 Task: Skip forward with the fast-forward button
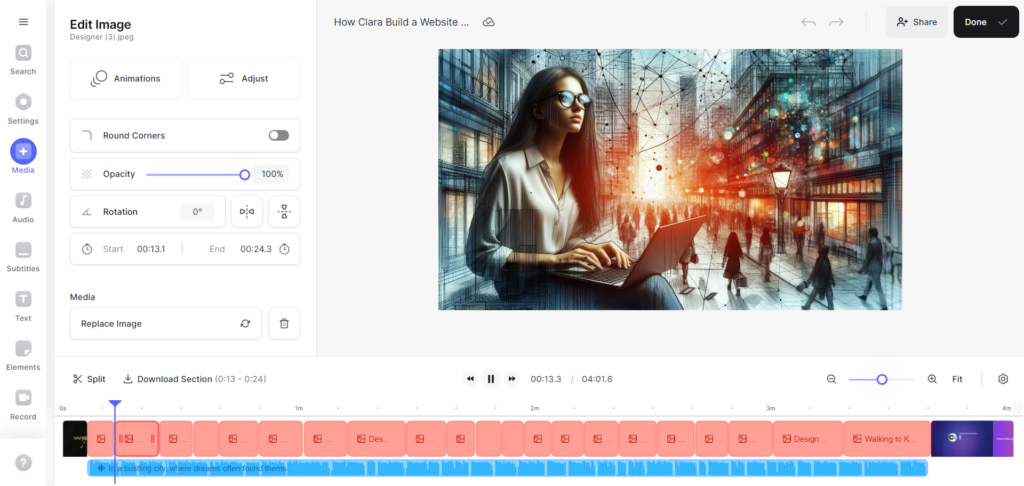(512, 379)
